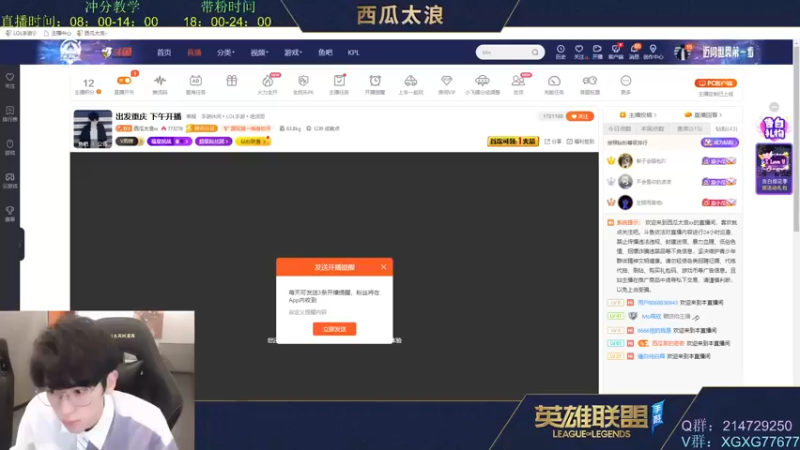Go to 直播 in the navigation bar

194,53
